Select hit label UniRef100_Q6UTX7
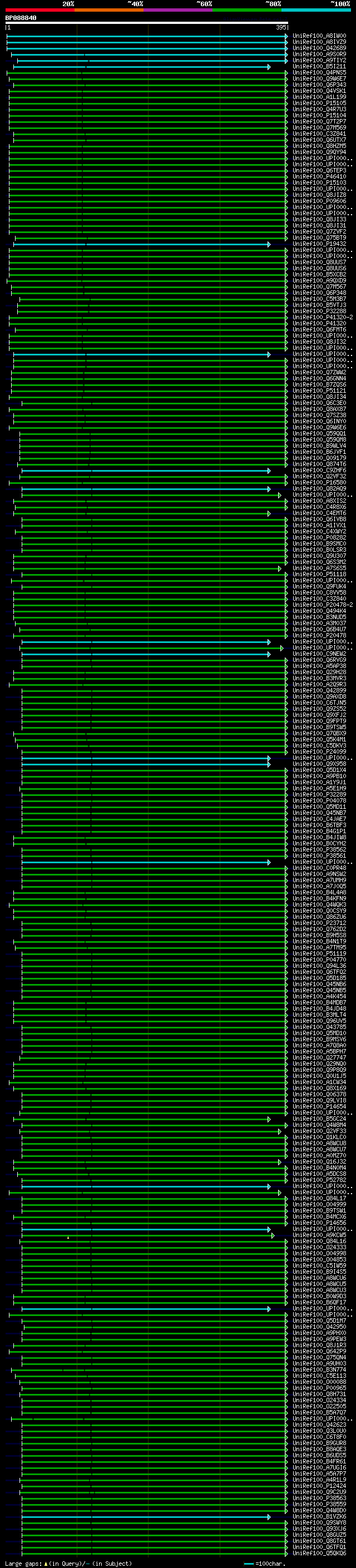Screen dimensions: 356x1568 [x=319, y=140]
